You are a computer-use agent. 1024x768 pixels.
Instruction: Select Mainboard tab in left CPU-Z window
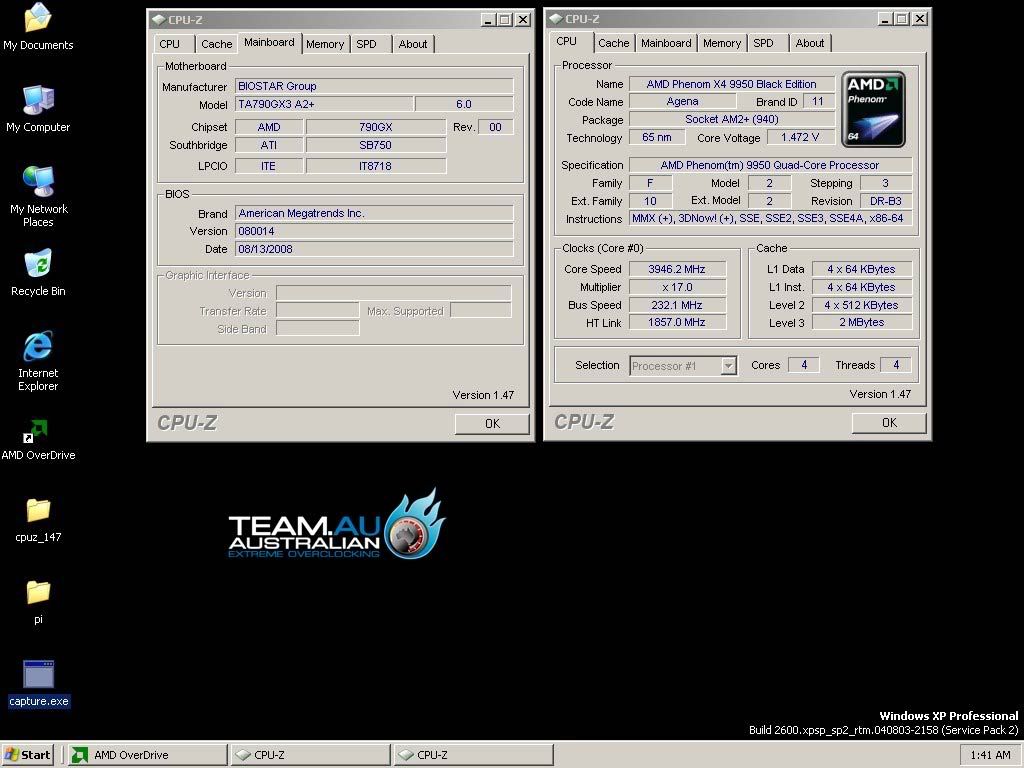click(x=269, y=42)
